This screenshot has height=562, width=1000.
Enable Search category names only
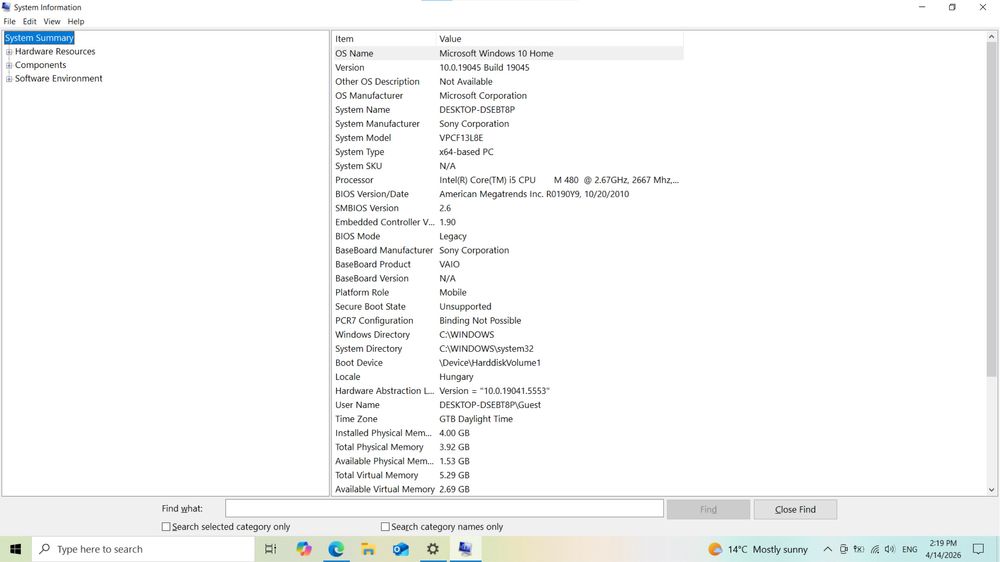385,527
